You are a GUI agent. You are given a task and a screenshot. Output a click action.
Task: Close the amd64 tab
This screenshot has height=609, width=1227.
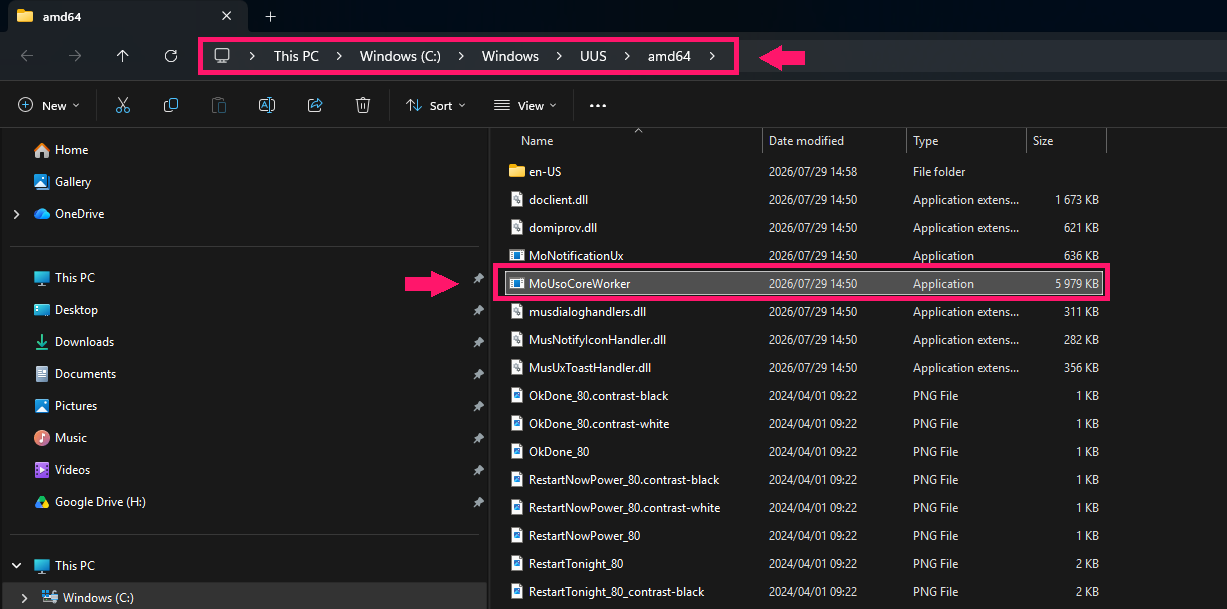pyautogui.click(x=226, y=16)
